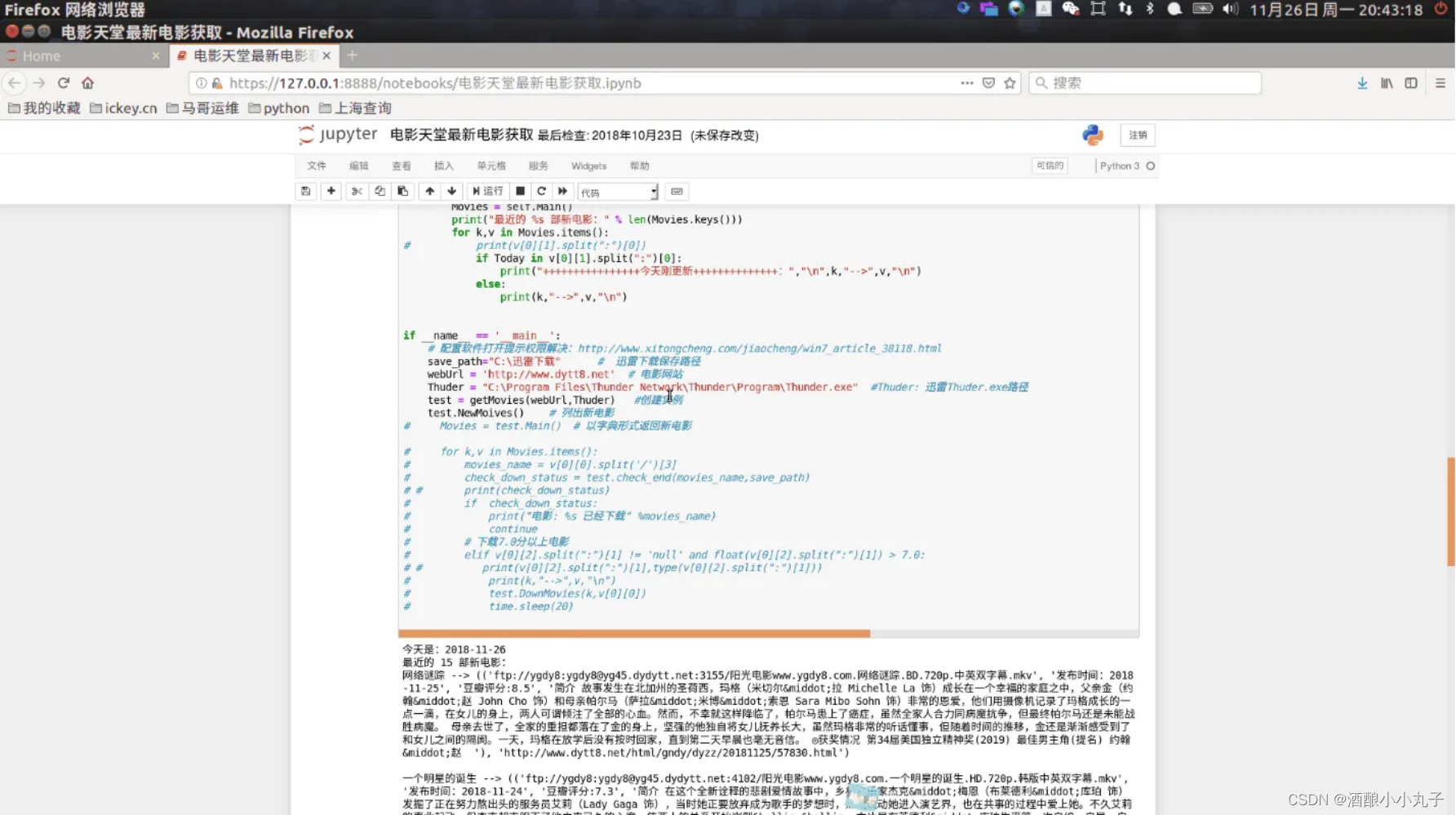Interrupt the kernel with the stop icon
Screen dimensions: 1456x815
pos(521,191)
